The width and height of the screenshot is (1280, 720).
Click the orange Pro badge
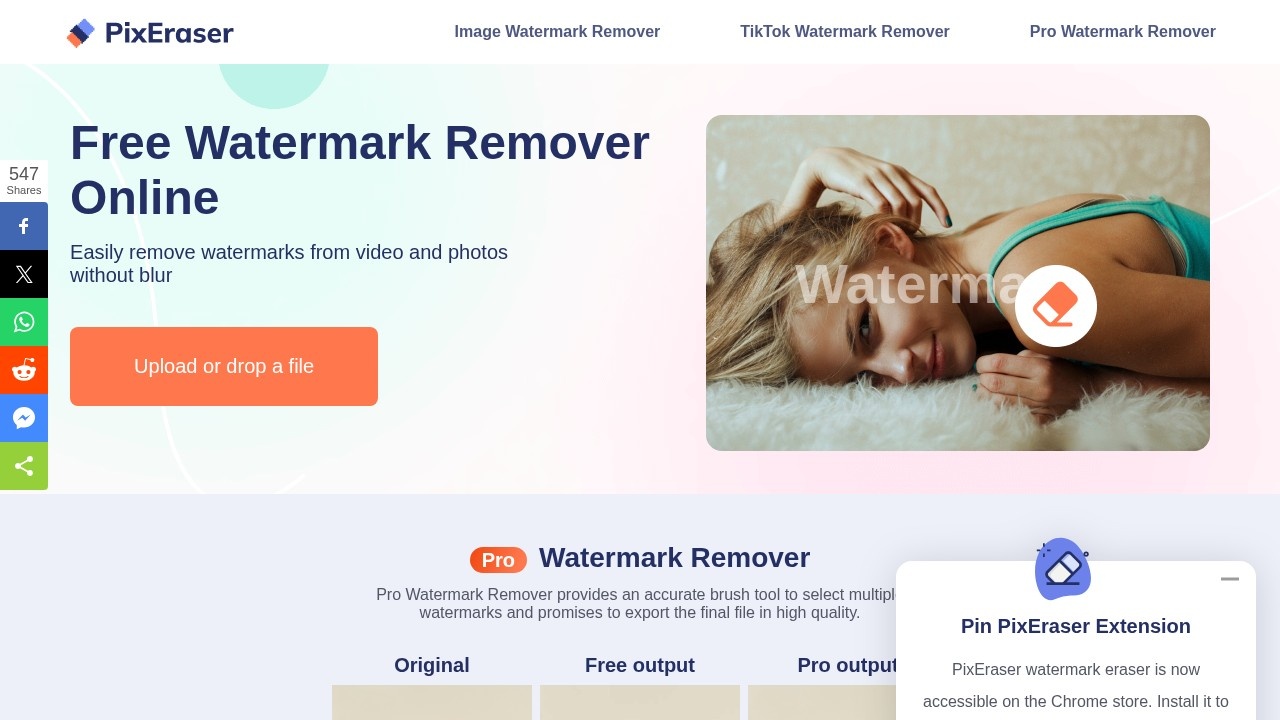498,560
